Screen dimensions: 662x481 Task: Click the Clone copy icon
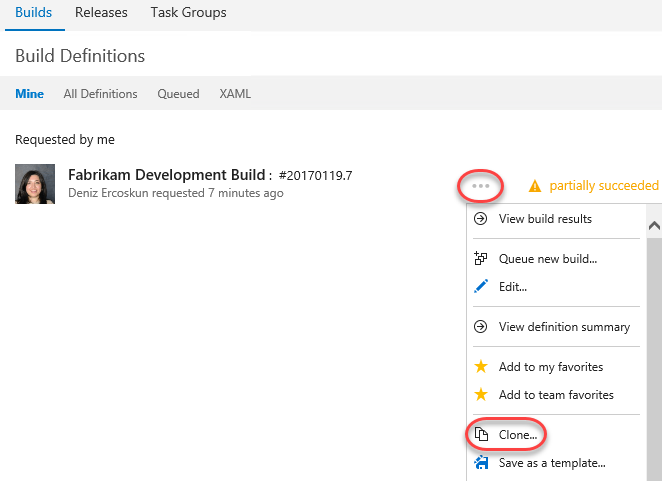tap(481, 434)
